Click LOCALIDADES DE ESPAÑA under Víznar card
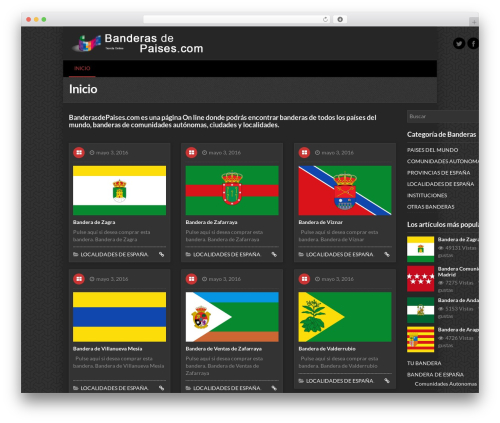500x423 pixels. pos(339,255)
